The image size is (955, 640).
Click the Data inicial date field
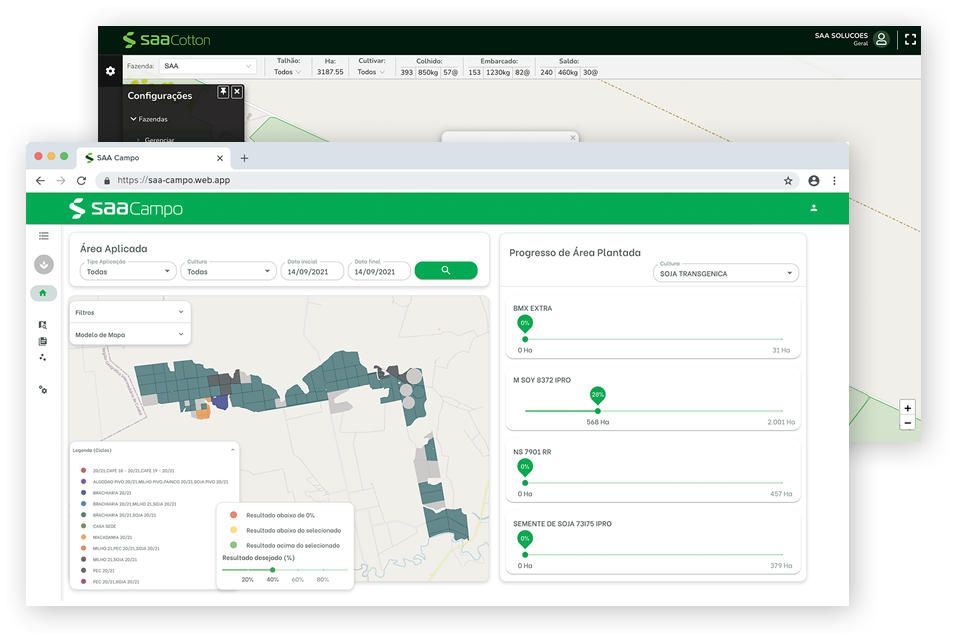pos(313,271)
